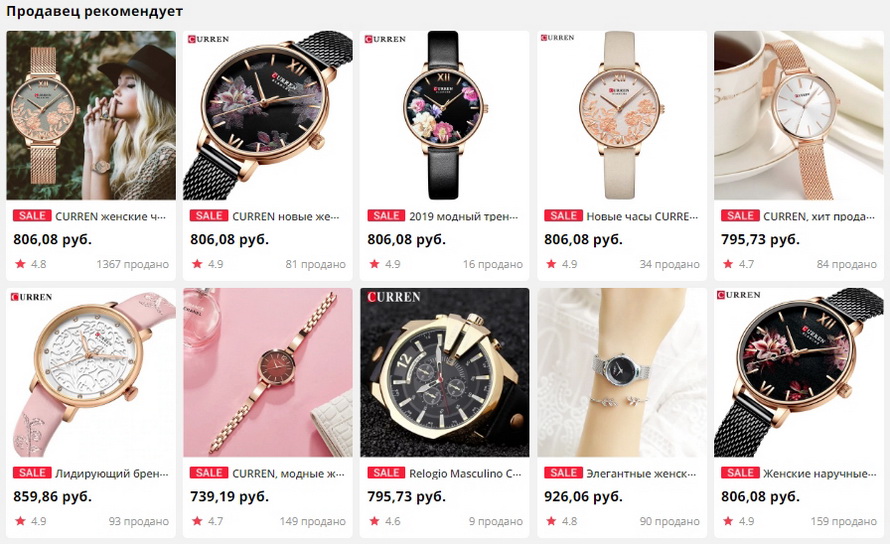Image resolution: width=890 pixels, height=544 pixels.
Task: Select the silver watch on wrist thumbnail
Action: pos(622,373)
